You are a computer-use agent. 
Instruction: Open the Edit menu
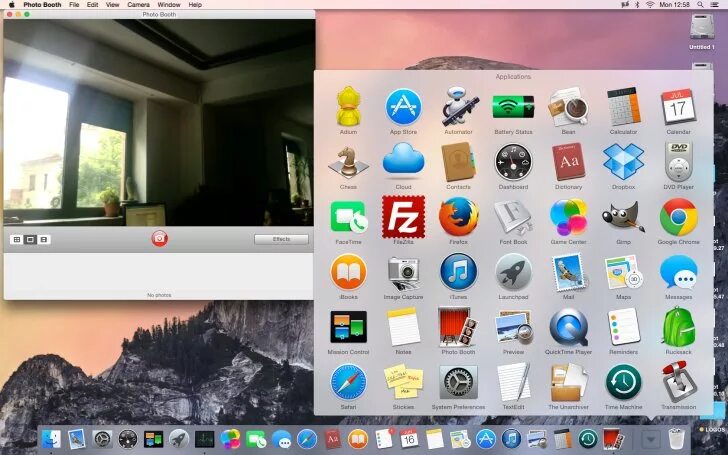pos(92,5)
